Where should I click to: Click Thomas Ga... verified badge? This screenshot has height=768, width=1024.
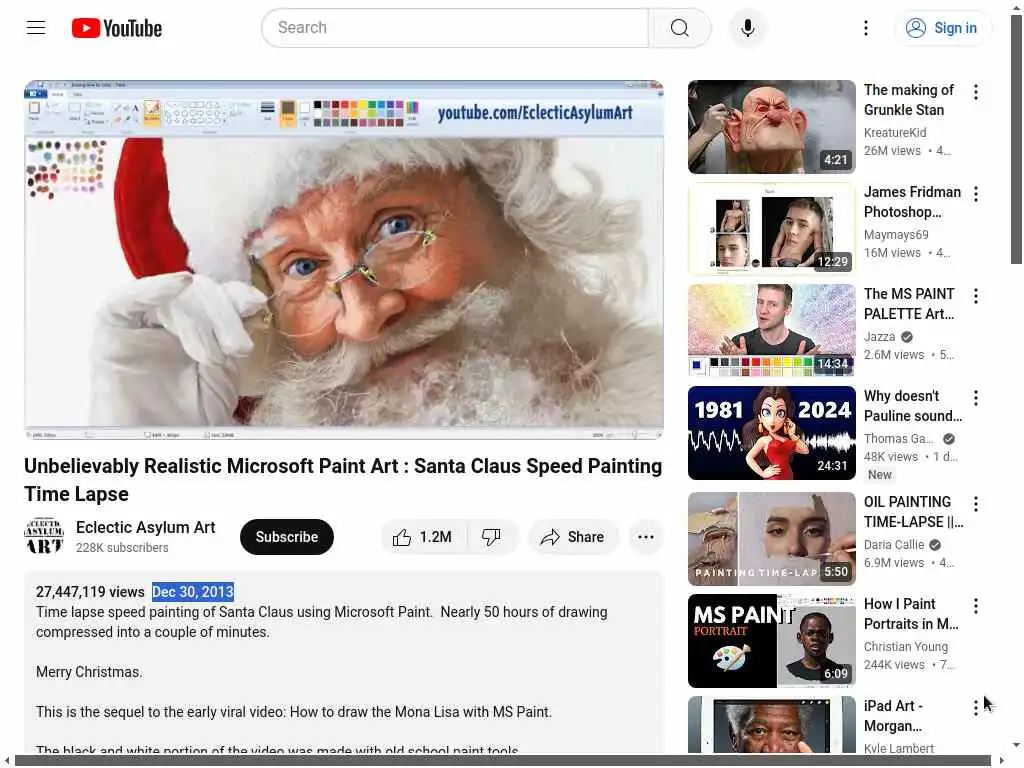[x=949, y=439]
